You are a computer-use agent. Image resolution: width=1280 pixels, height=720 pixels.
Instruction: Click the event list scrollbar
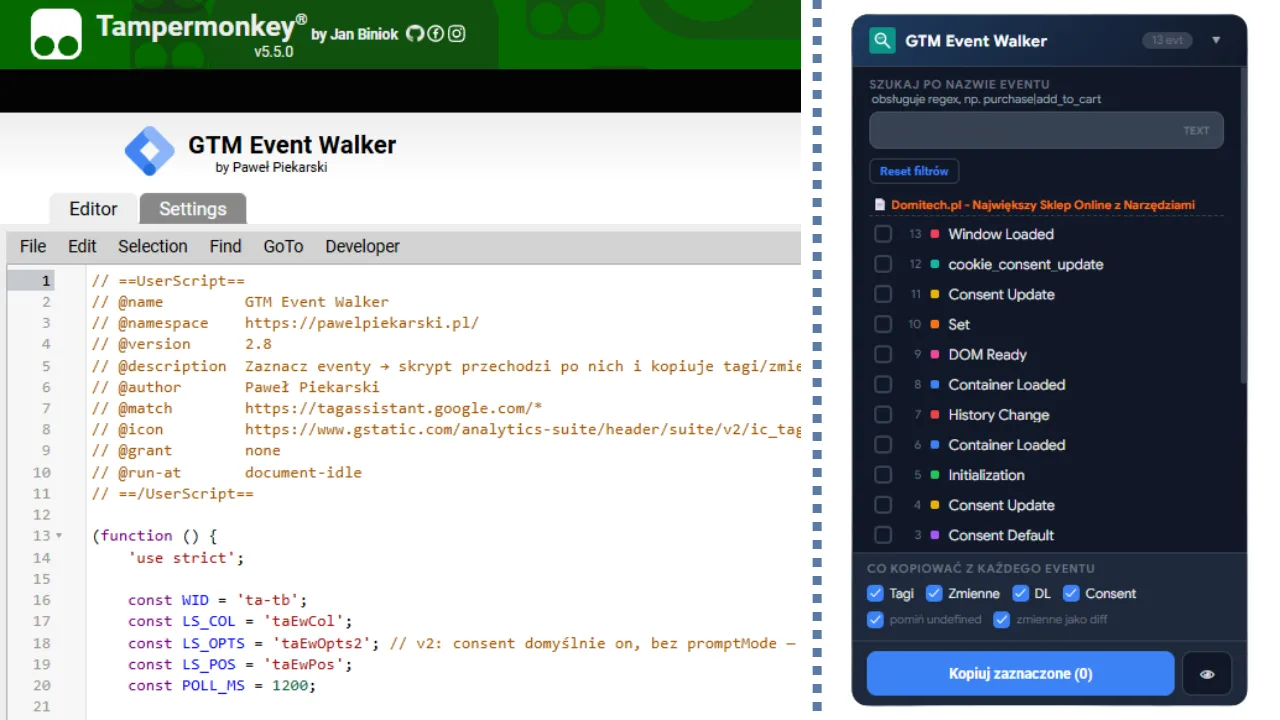[x=1243, y=225]
